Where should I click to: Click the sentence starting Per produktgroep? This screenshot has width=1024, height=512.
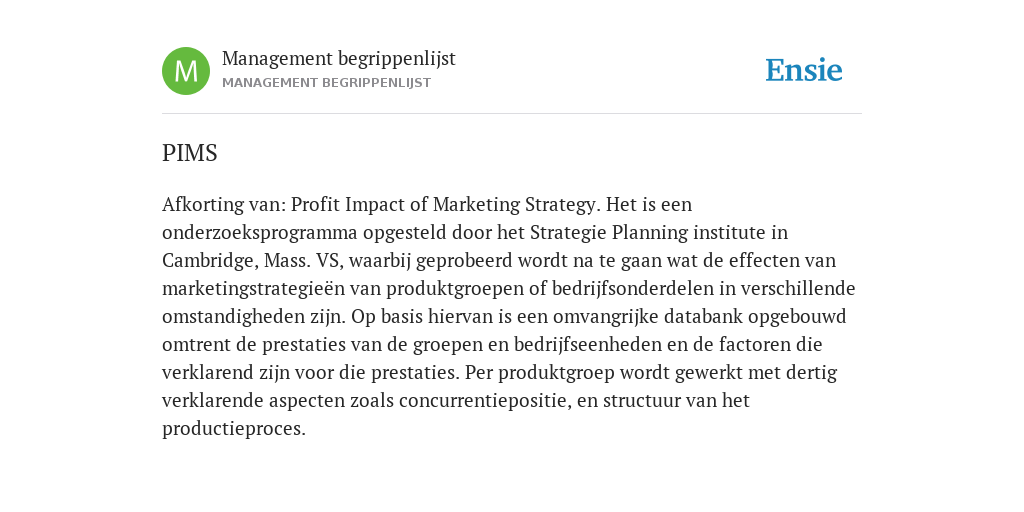[x=652, y=373]
